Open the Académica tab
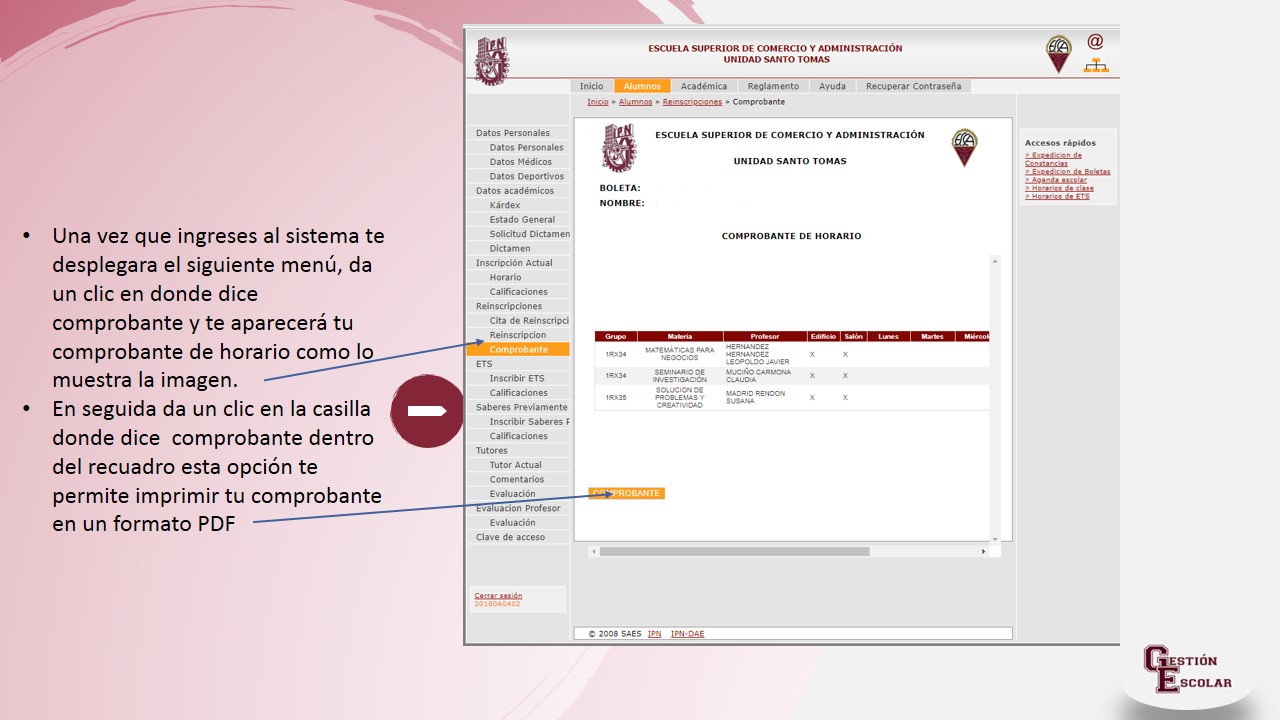Image resolution: width=1280 pixels, height=720 pixels. [x=704, y=86]
